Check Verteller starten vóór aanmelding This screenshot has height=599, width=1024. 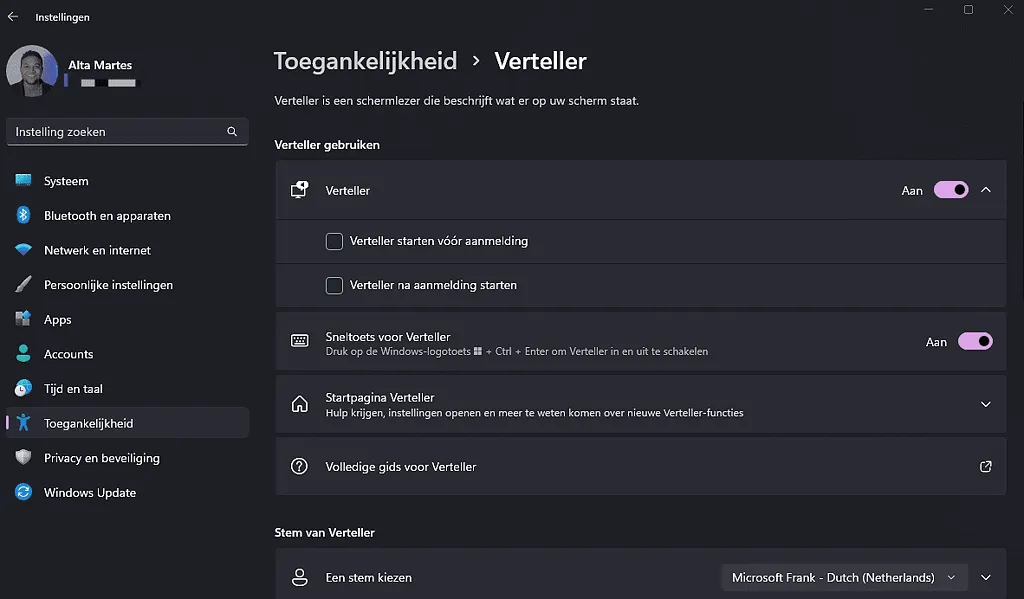335,241
